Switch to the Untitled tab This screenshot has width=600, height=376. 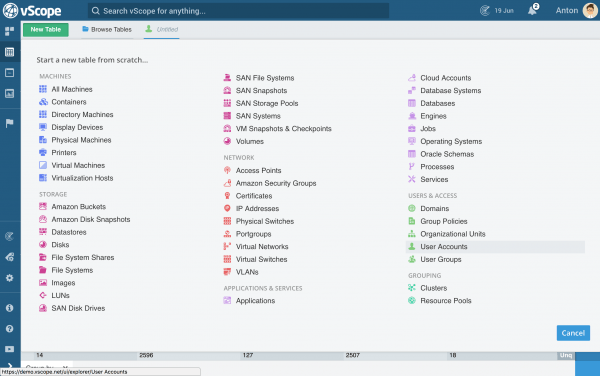click(161, 29)
